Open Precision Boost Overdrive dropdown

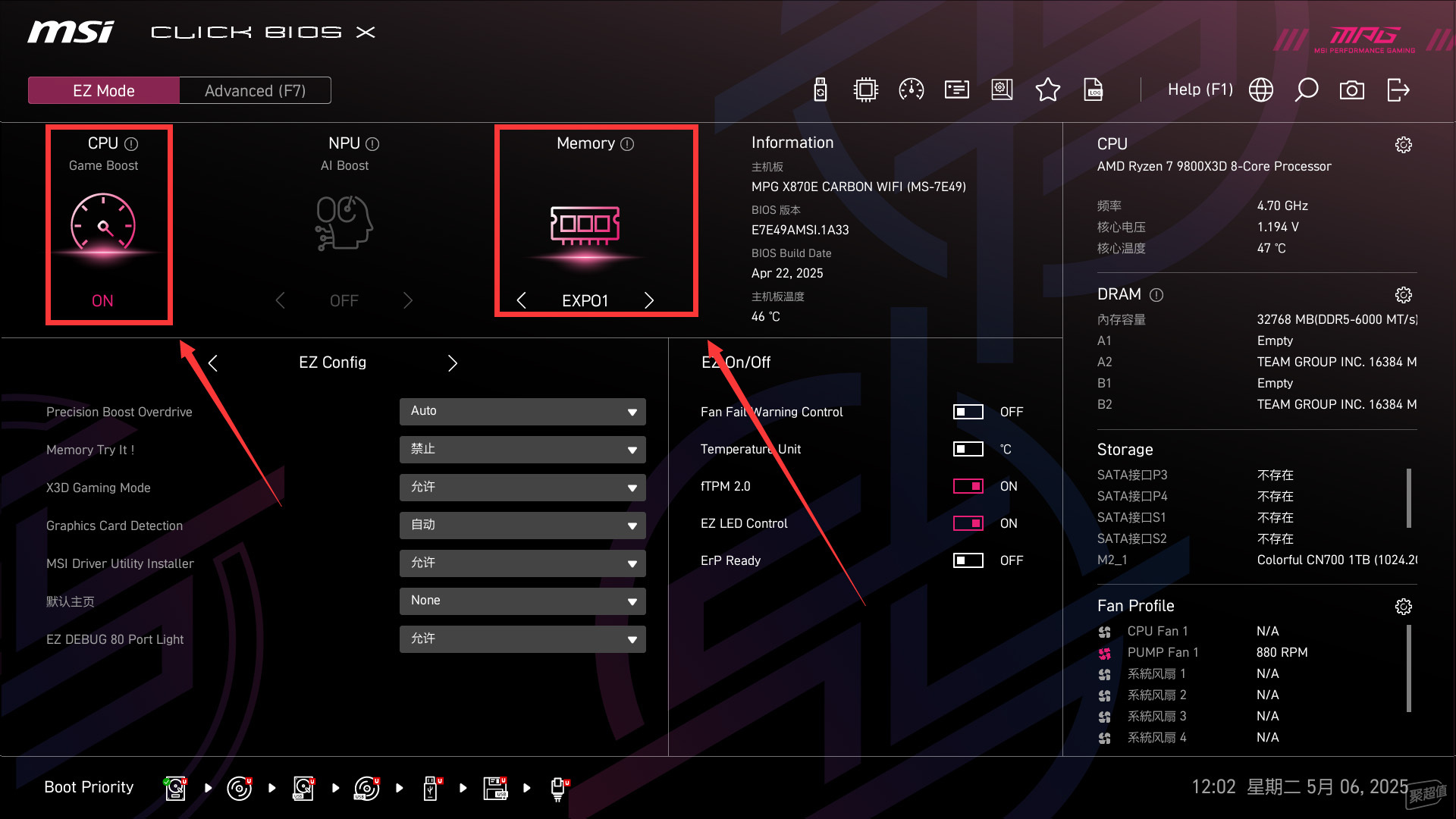point(522,411)
